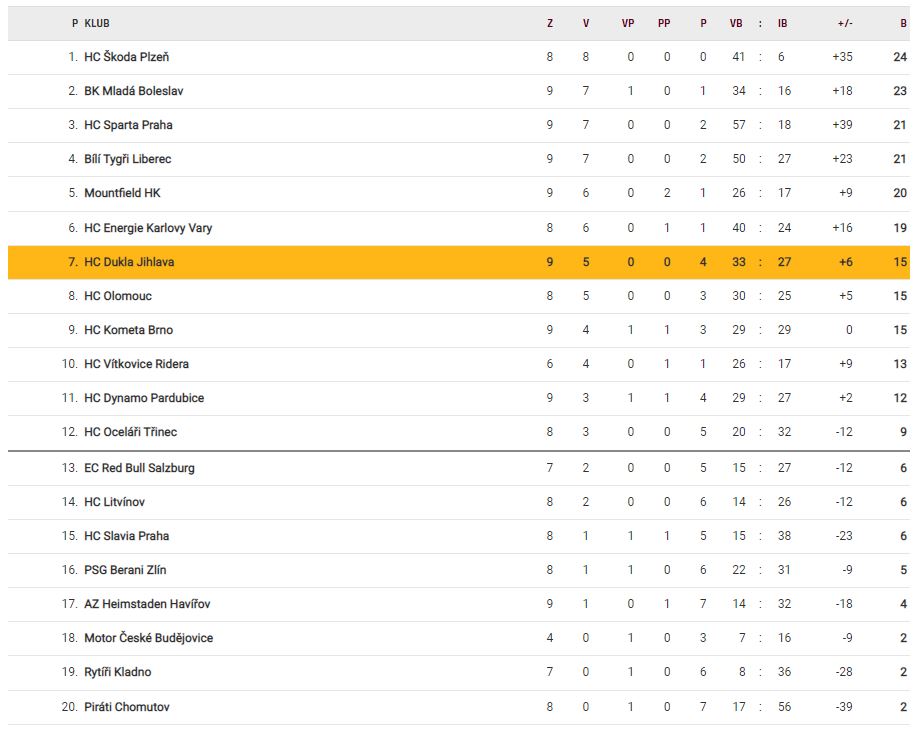Click the Z matches column header
Screen dimensions: 918x731
pos(550,23)
